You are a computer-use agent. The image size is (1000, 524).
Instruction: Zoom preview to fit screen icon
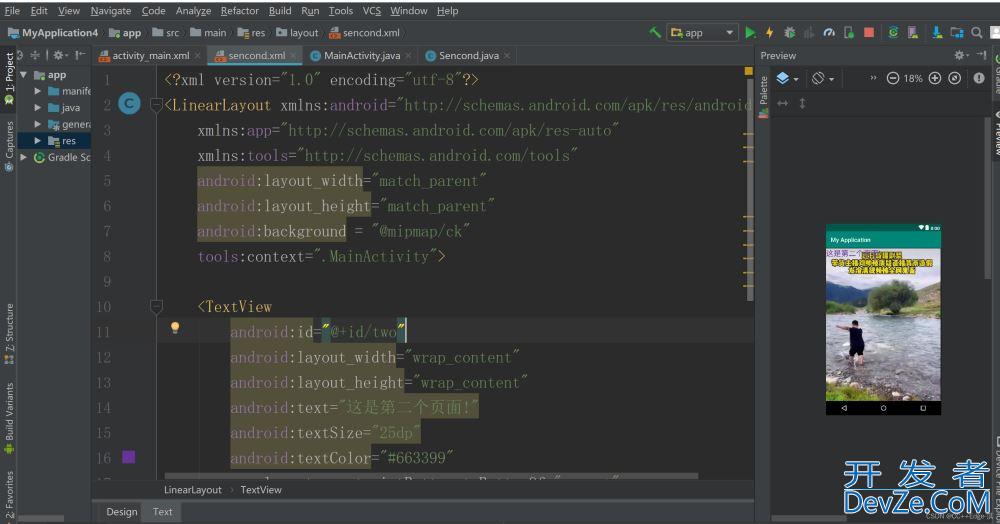tap(955, 78)
